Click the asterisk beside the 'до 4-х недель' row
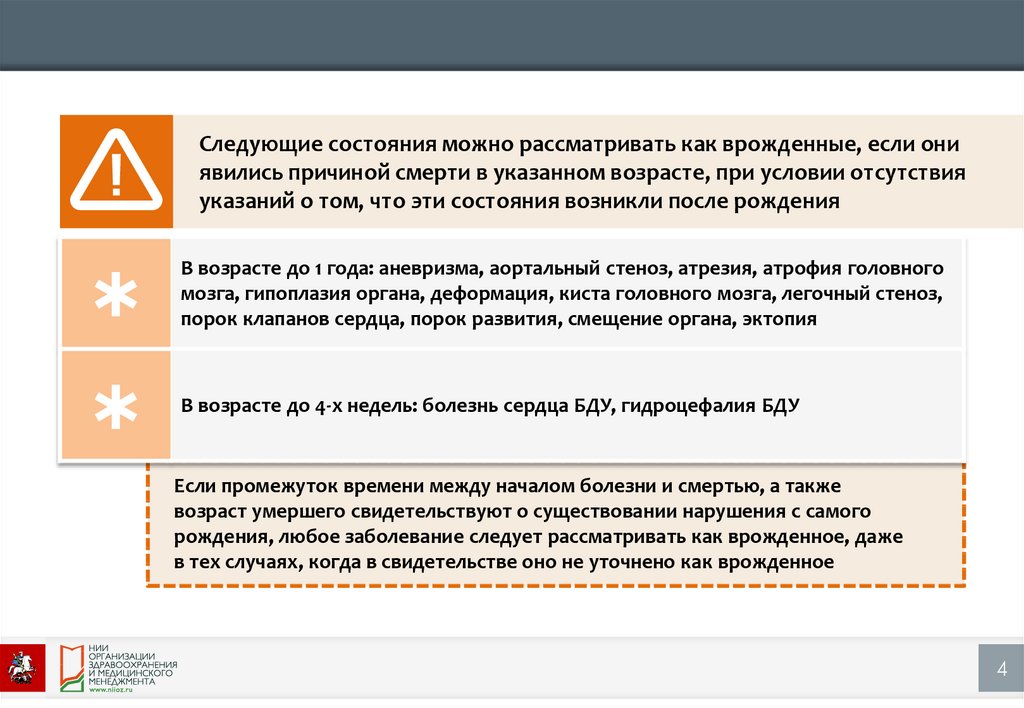The height and width of the screenshot is (708, 1024). click(115, 406)
